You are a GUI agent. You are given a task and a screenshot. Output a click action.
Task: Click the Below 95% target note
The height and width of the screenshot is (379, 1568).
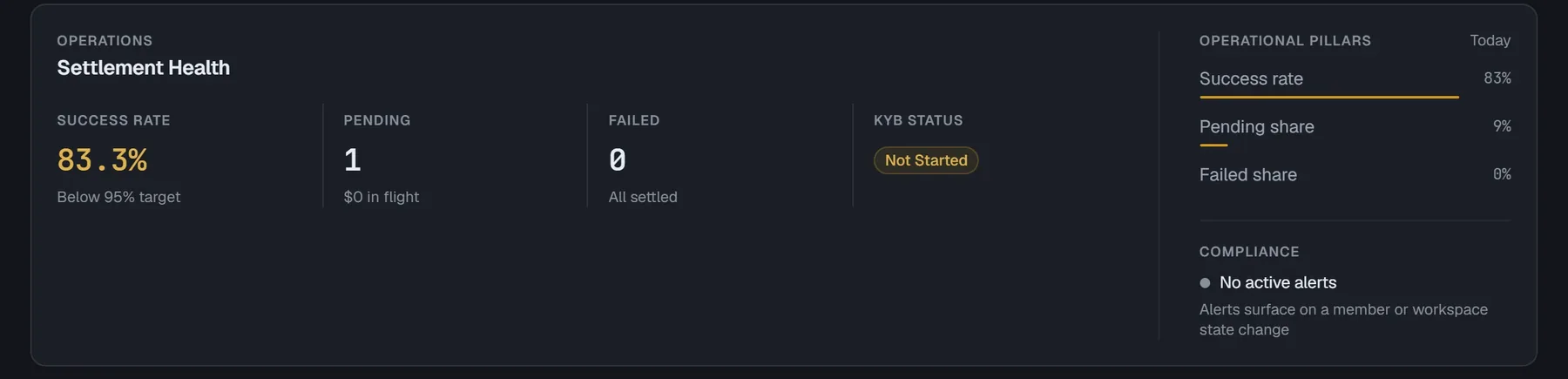click(118, 197)
